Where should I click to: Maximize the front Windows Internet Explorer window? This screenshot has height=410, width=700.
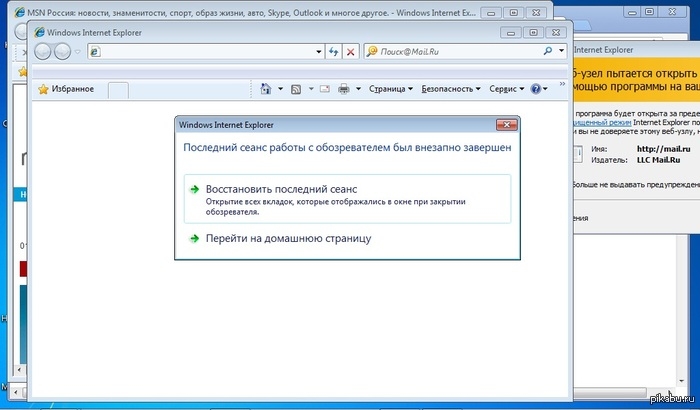click(533, 33)
